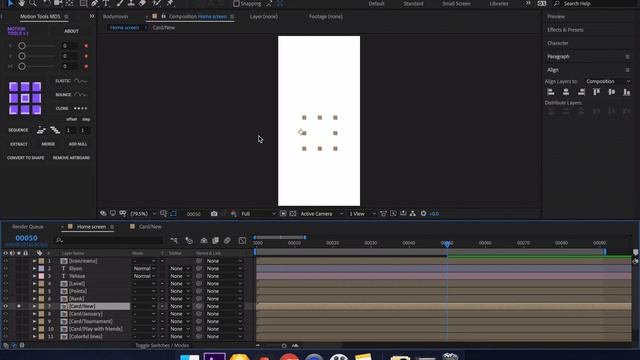Align layers to right edge

(581, 92)
